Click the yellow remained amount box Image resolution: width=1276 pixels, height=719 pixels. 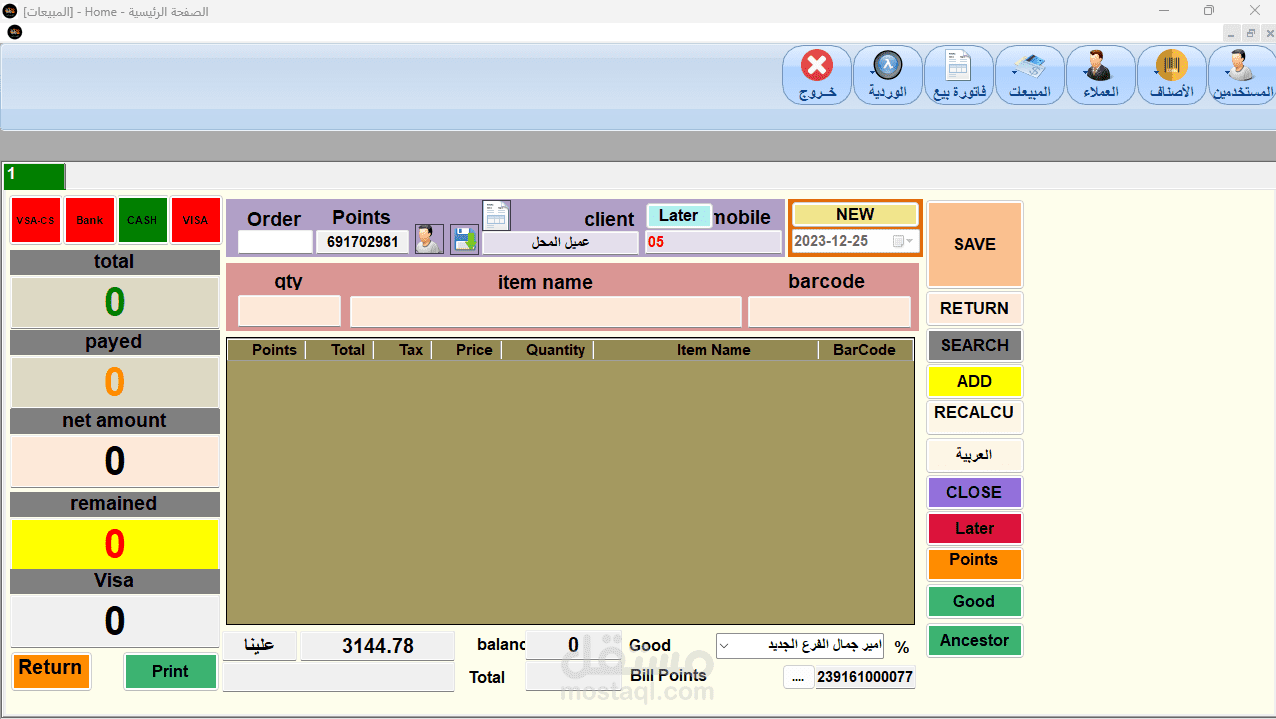tap(115, 544)
